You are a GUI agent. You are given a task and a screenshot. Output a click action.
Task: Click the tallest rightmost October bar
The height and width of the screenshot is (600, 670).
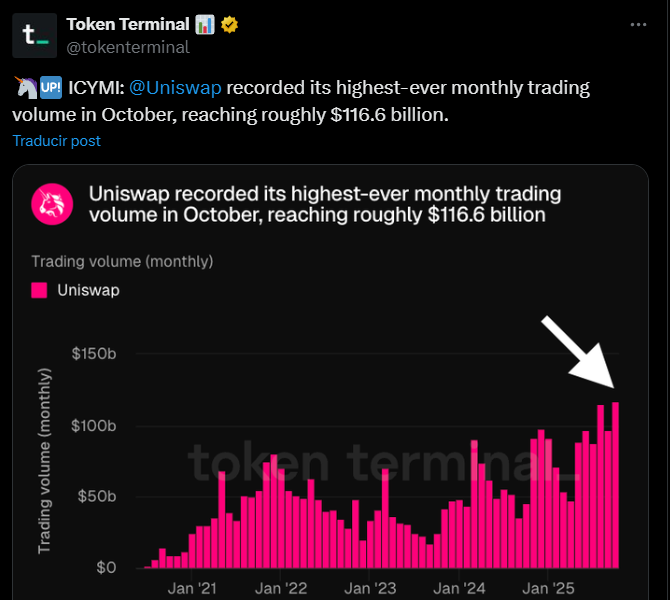click(x=616, y=485)
